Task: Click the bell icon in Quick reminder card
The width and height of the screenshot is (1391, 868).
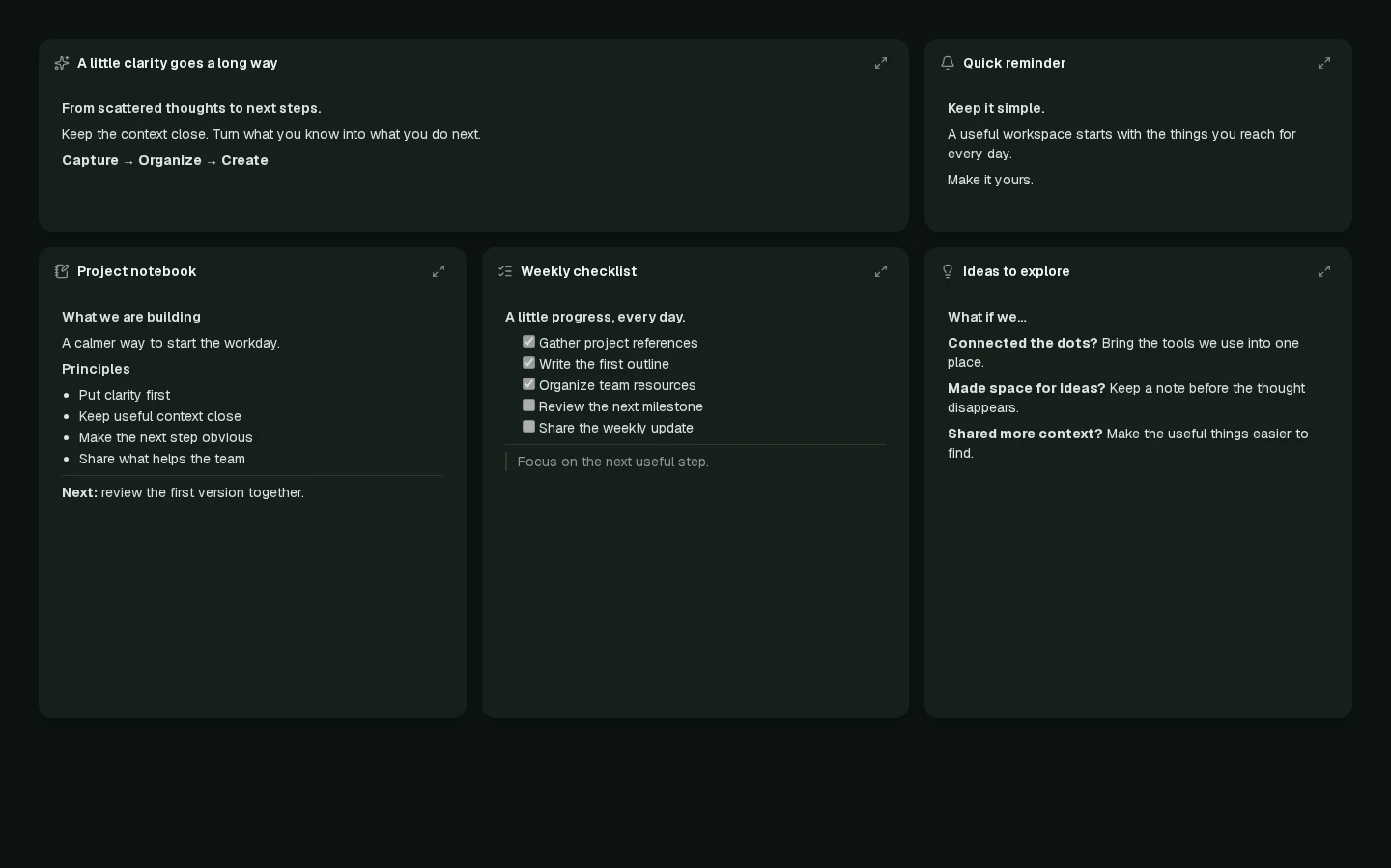Action: point(948,63)
